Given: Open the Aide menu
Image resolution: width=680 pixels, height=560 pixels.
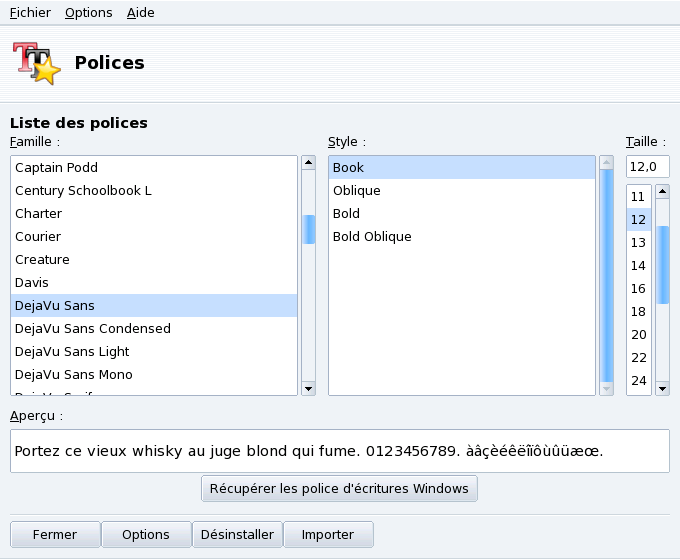Looking at the screenshot, I should [141, 13].
